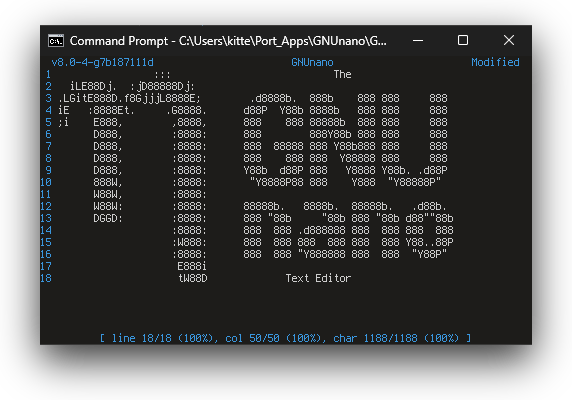Click the Modified status indicator
572x400 pixels.
[495, 62]
